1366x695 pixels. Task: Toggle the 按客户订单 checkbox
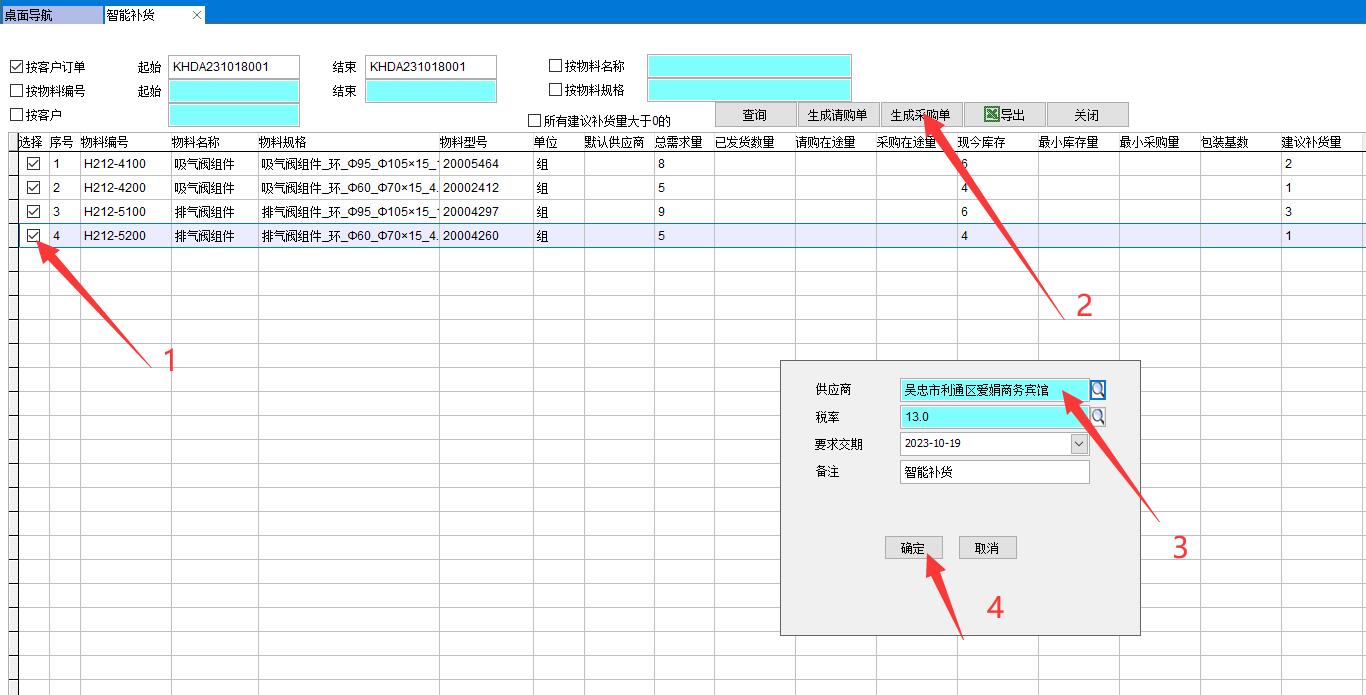point(16,67)
